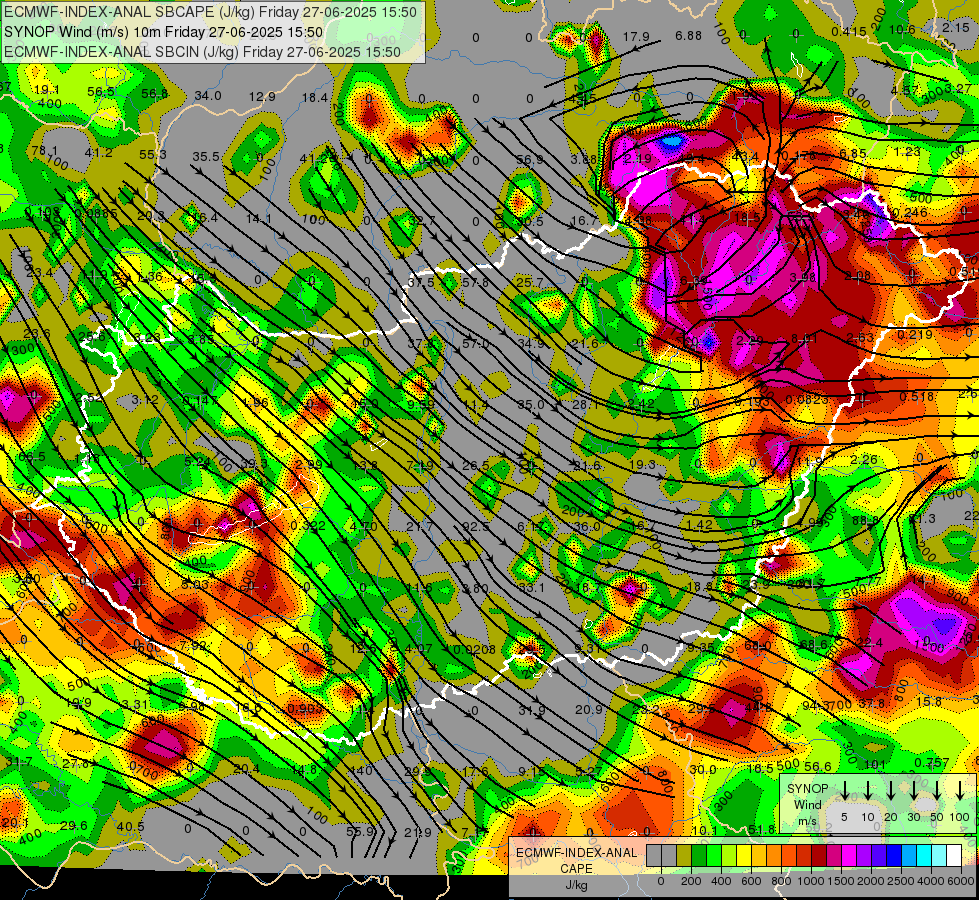This screenshot has height=900, width=979.
Task: Click the station value 6.88
Action: click(689, 36)
